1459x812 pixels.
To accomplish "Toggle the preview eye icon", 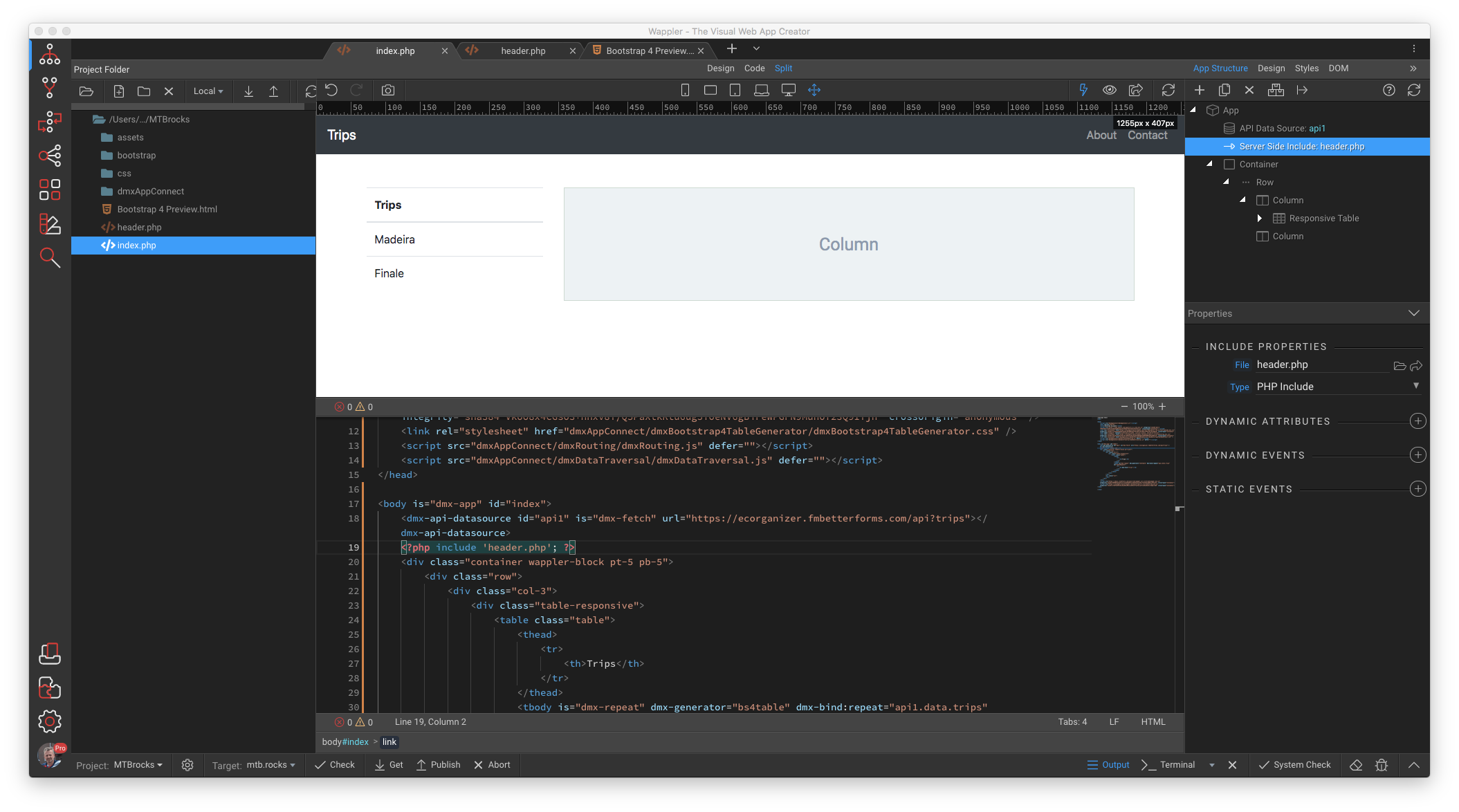I will click(1109, 91).
